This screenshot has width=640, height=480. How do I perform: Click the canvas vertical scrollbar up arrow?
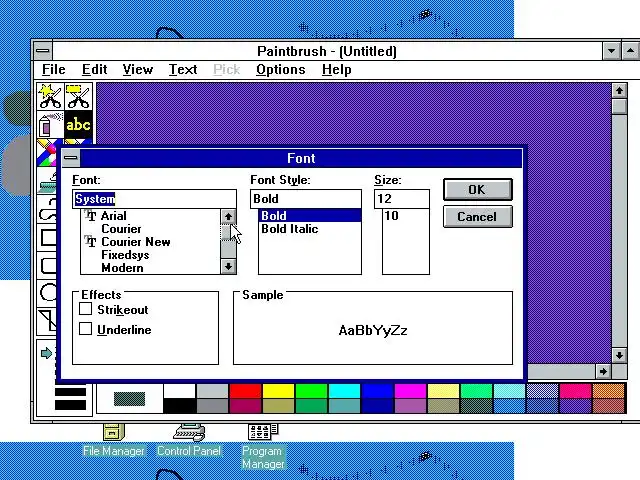(x=619, y=91)
